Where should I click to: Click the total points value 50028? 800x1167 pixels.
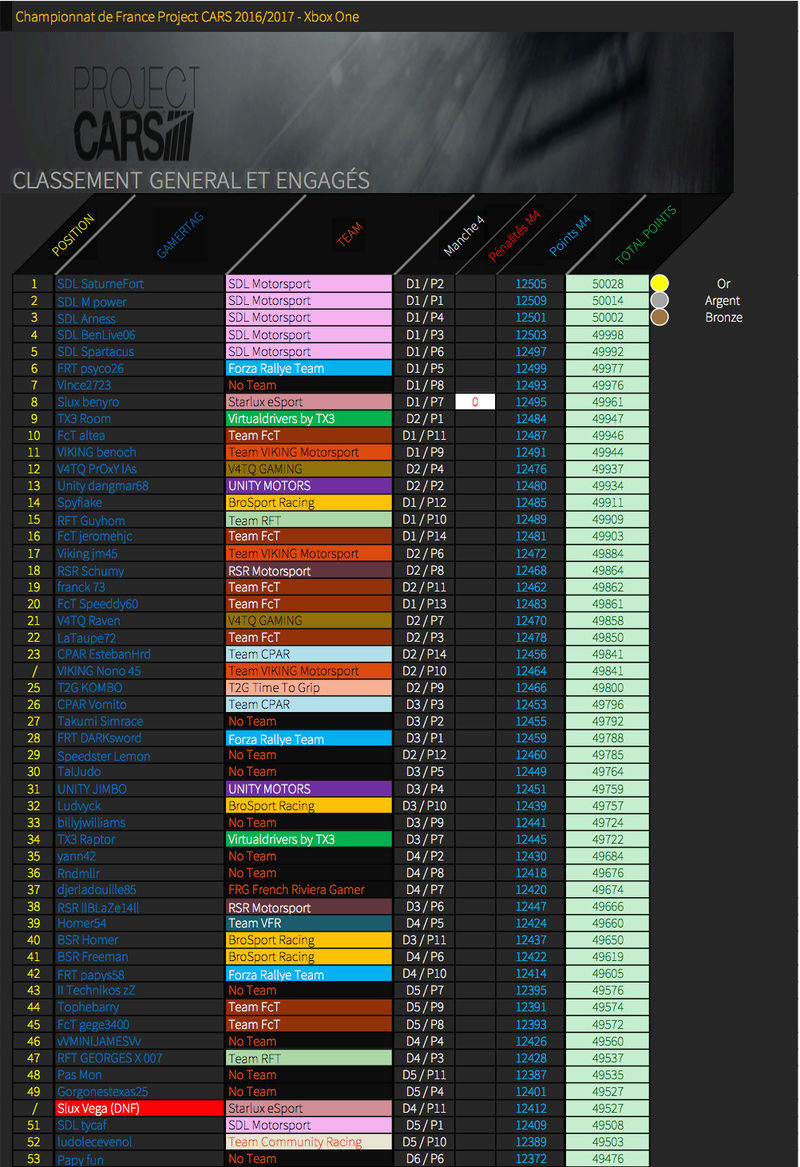[x=607, y=284]
